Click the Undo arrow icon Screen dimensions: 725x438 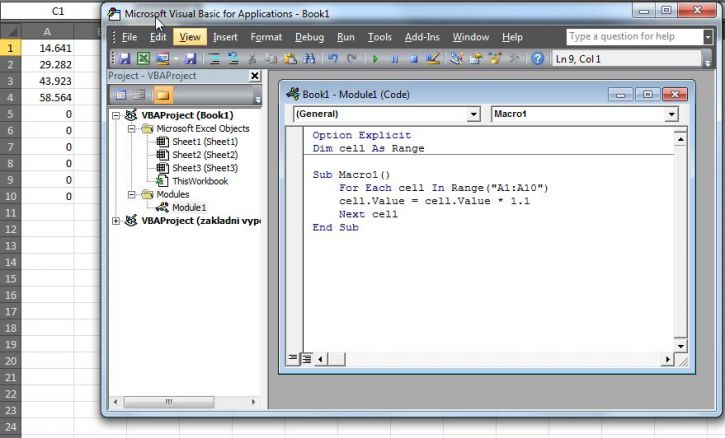(x=332, y=59)
